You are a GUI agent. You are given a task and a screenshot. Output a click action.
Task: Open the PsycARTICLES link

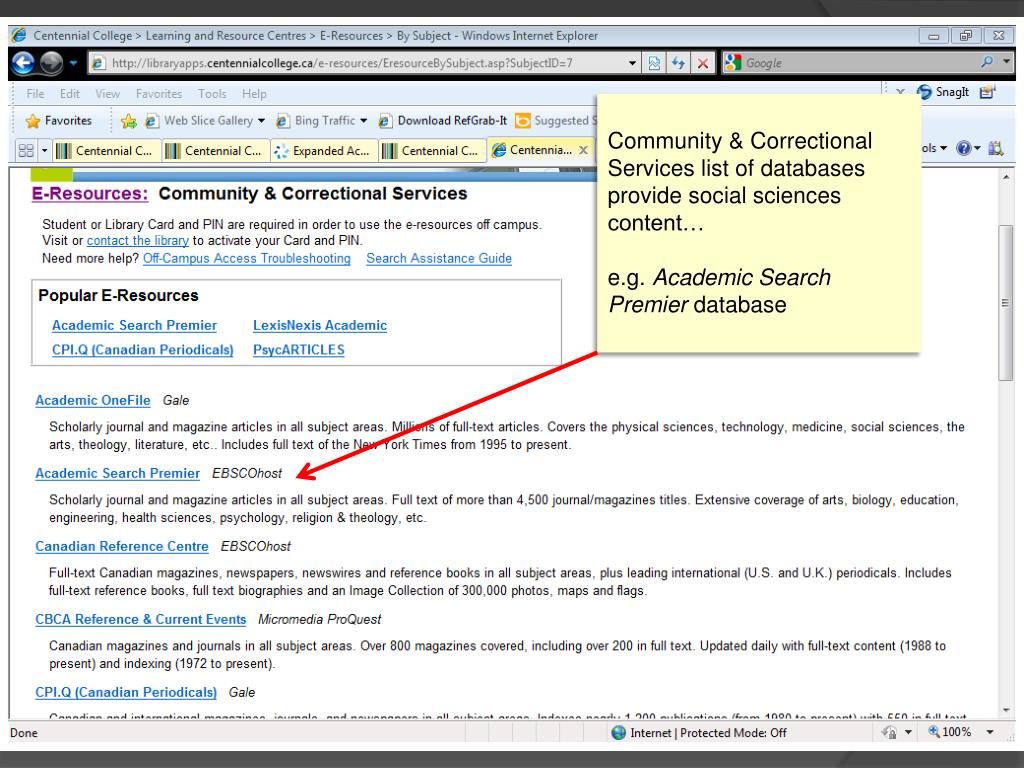[299, 350]
